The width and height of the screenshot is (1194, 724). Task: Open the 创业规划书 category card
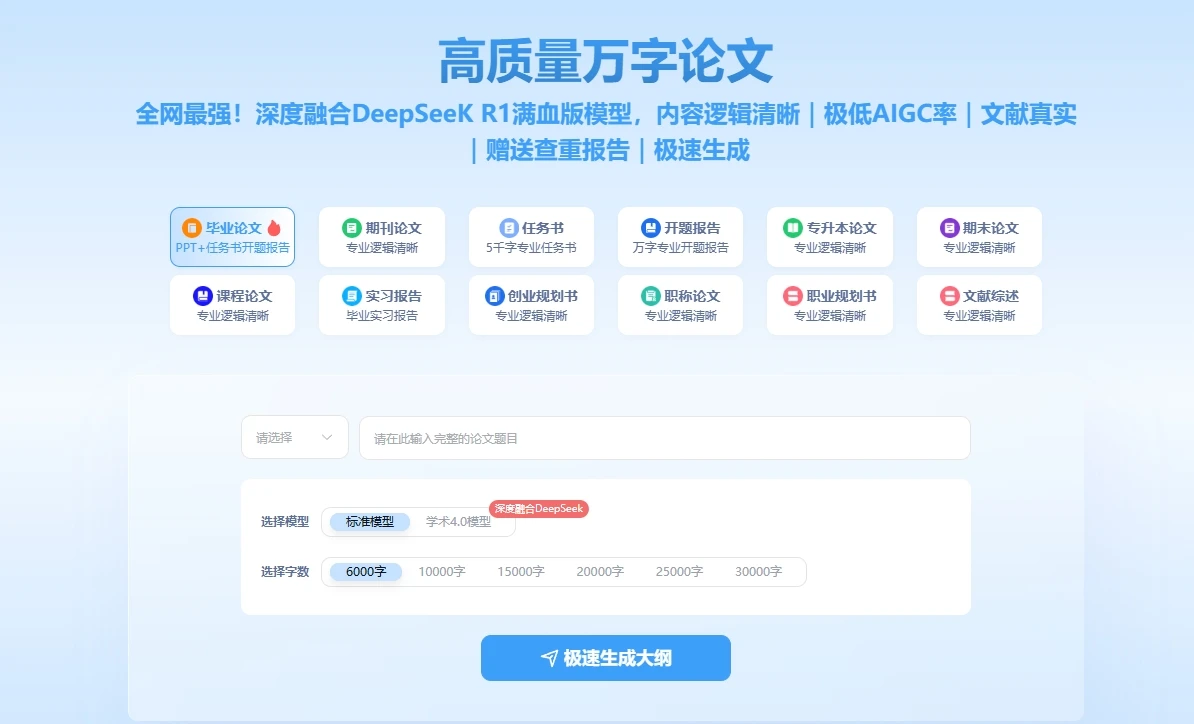pyautogui.click(x=531, y=305)
